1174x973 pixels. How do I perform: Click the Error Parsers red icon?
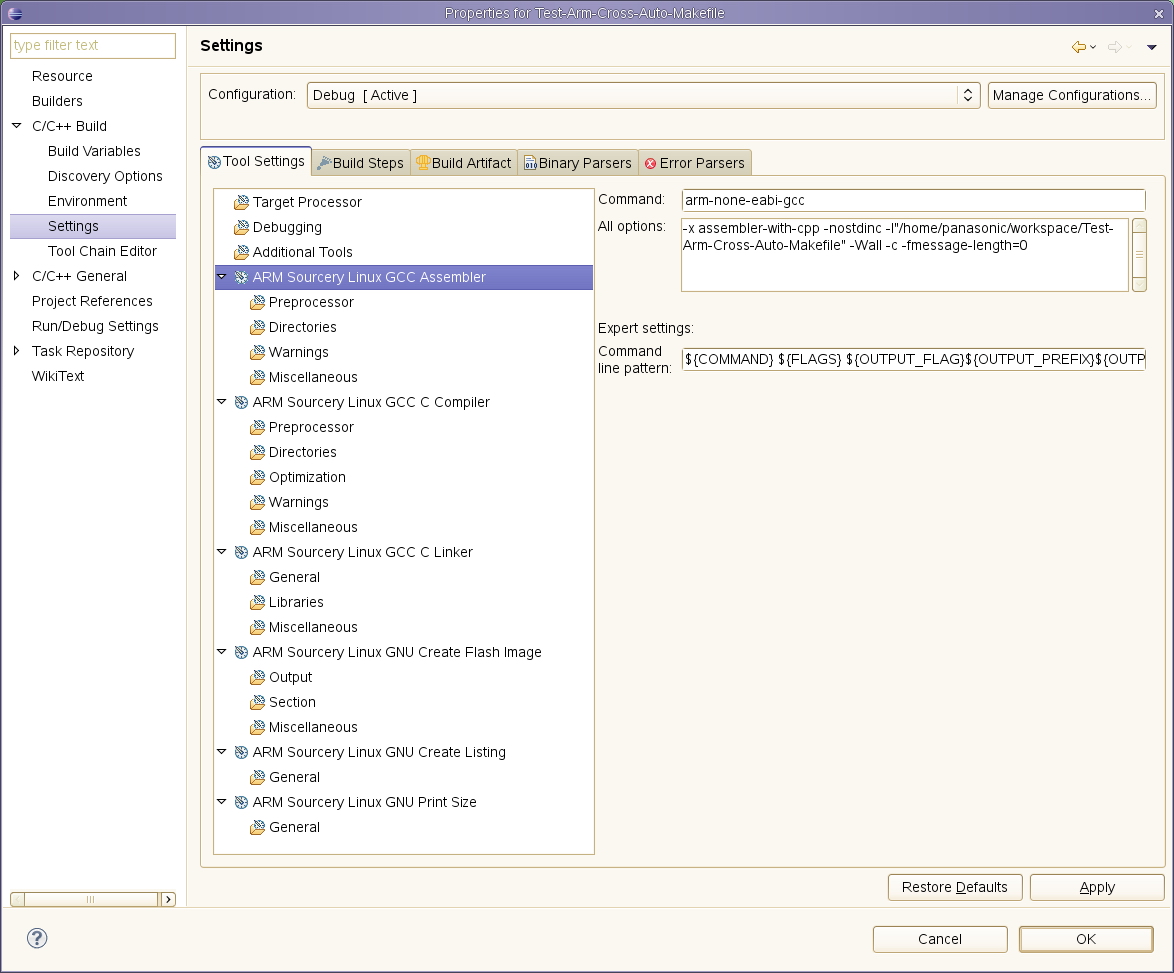651,163
